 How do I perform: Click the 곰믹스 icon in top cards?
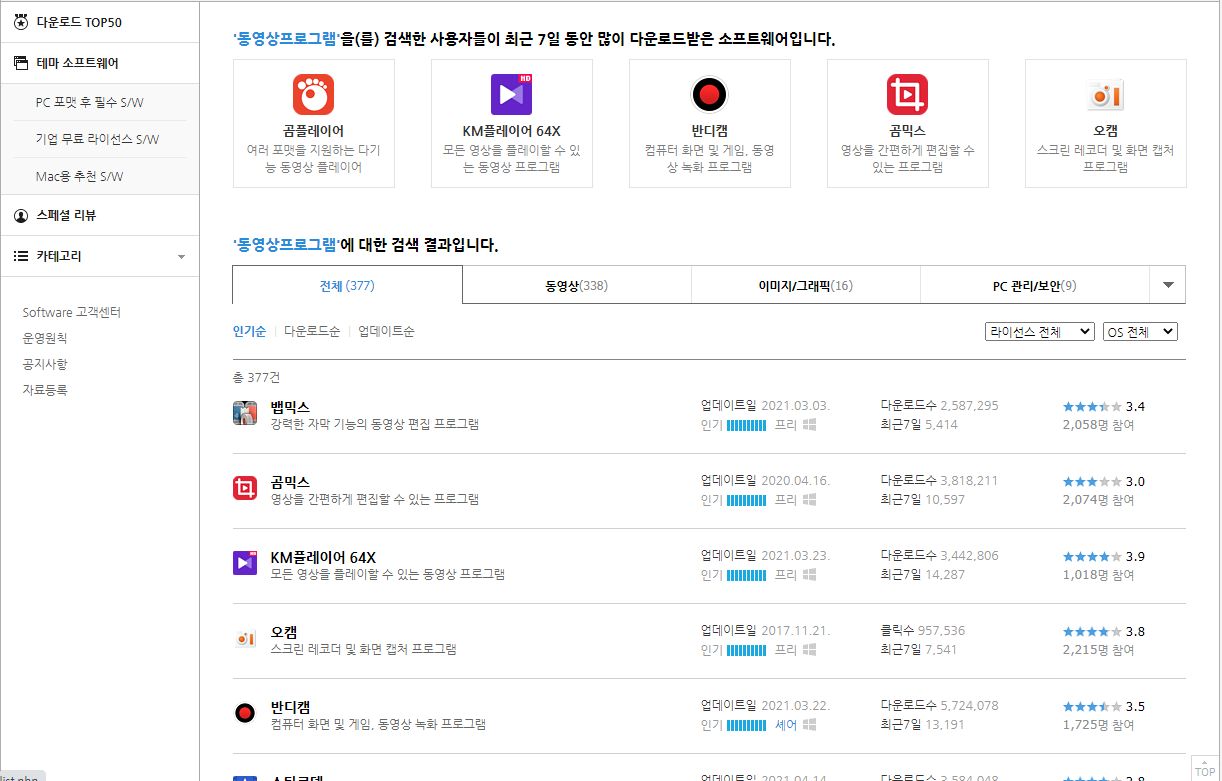[x=907, y=95]
